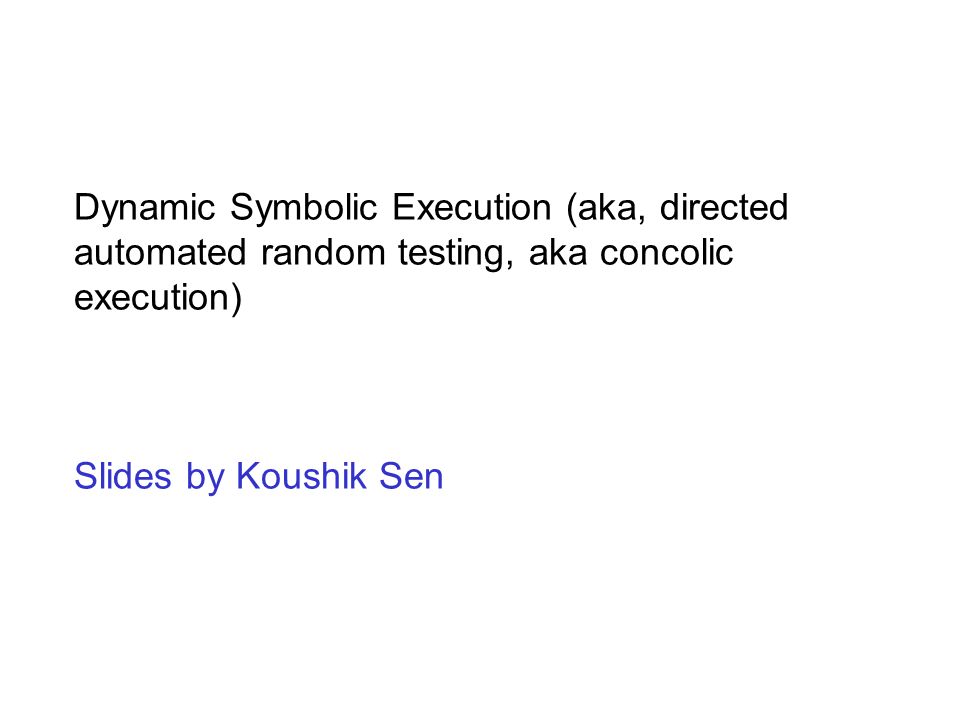960x720 pixels.
Task: Click the word "Dynamic" in the title
Action: pyautogui.click(x=144, y=210)
